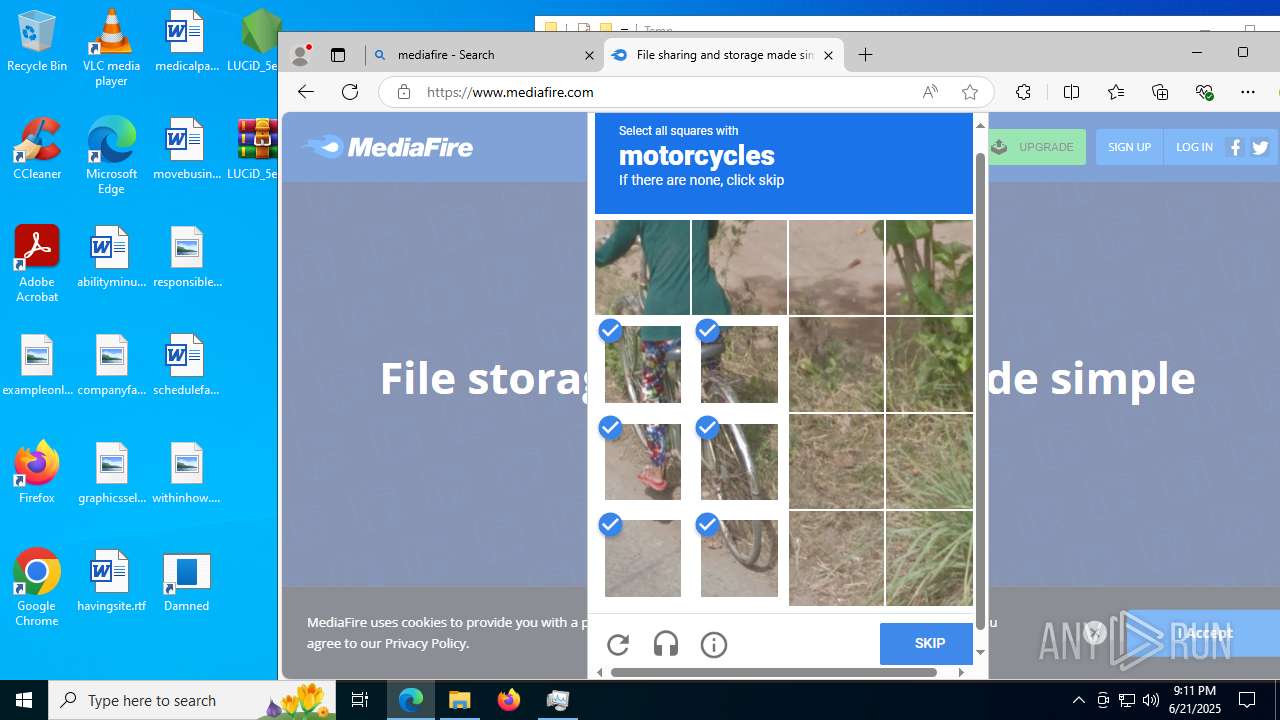The width and height of the screenshot is (1280, 720).
Task: Reload the captcha challenge
Action: click(618, 645)
